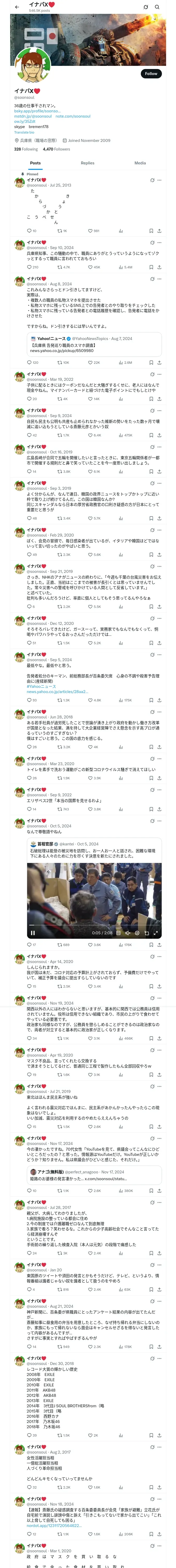
Task: Open the Media tab
Action: (140, 163)
